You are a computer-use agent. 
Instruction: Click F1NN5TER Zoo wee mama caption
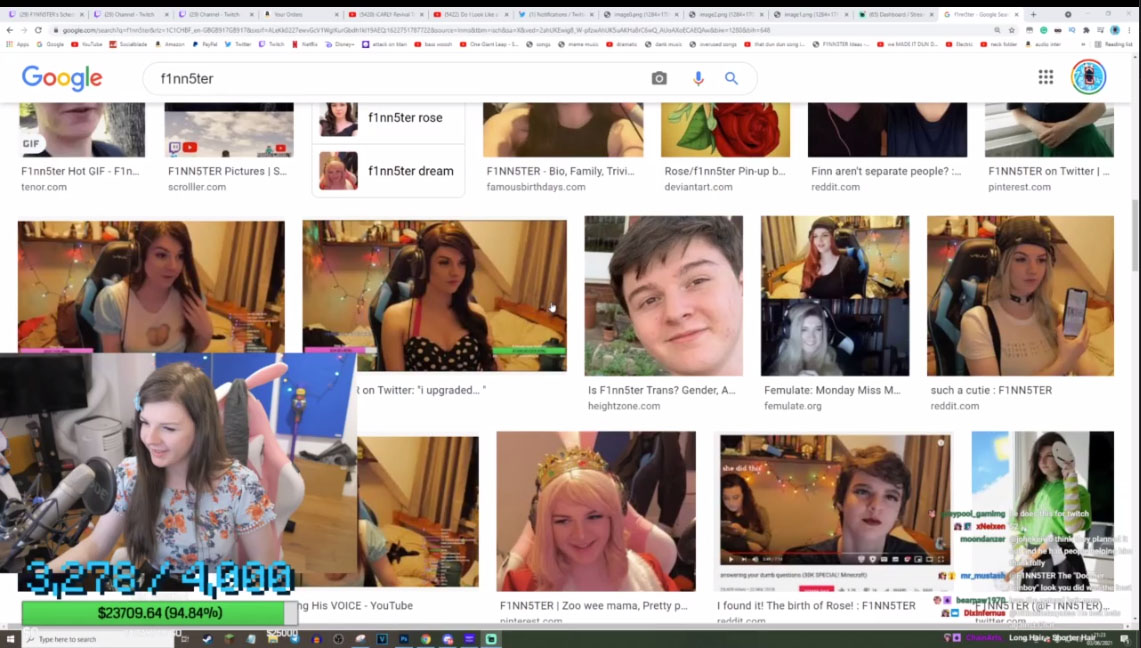click(x=593, y=605)
